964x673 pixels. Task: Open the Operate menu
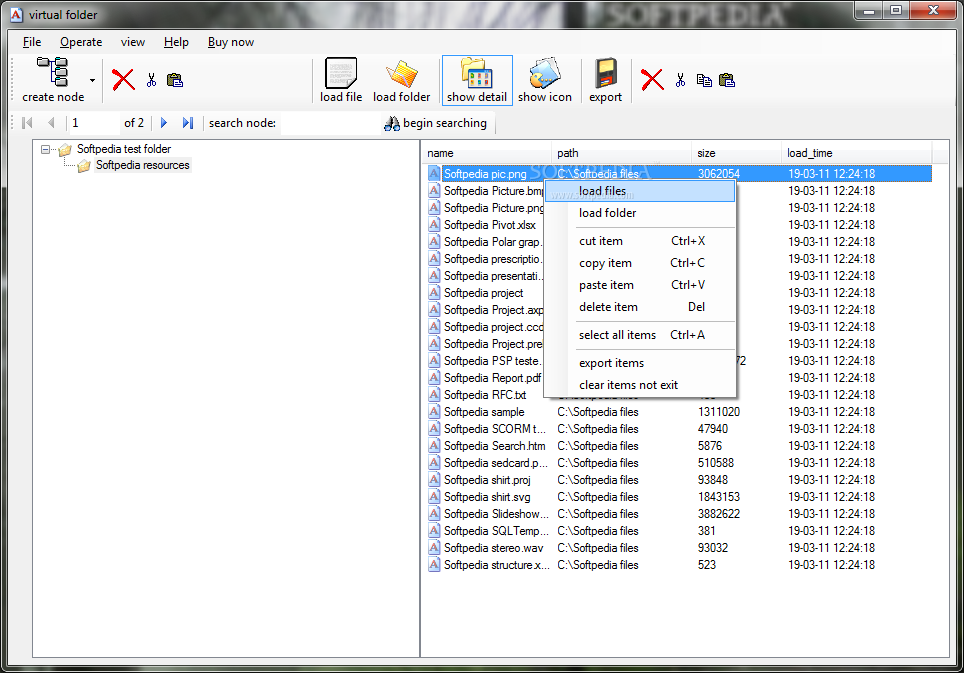81,42
